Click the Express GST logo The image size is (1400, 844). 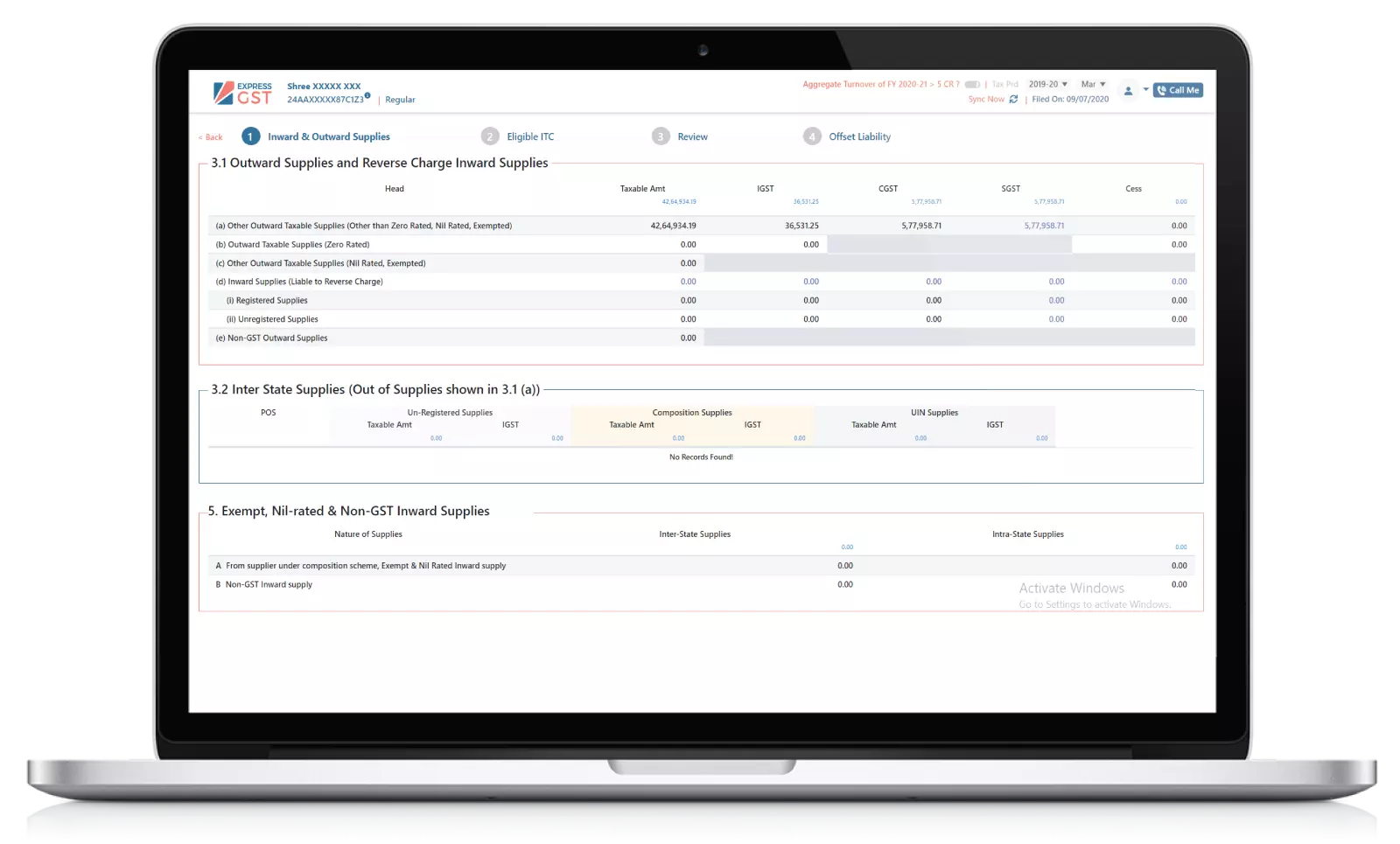(x=242, y=93)
